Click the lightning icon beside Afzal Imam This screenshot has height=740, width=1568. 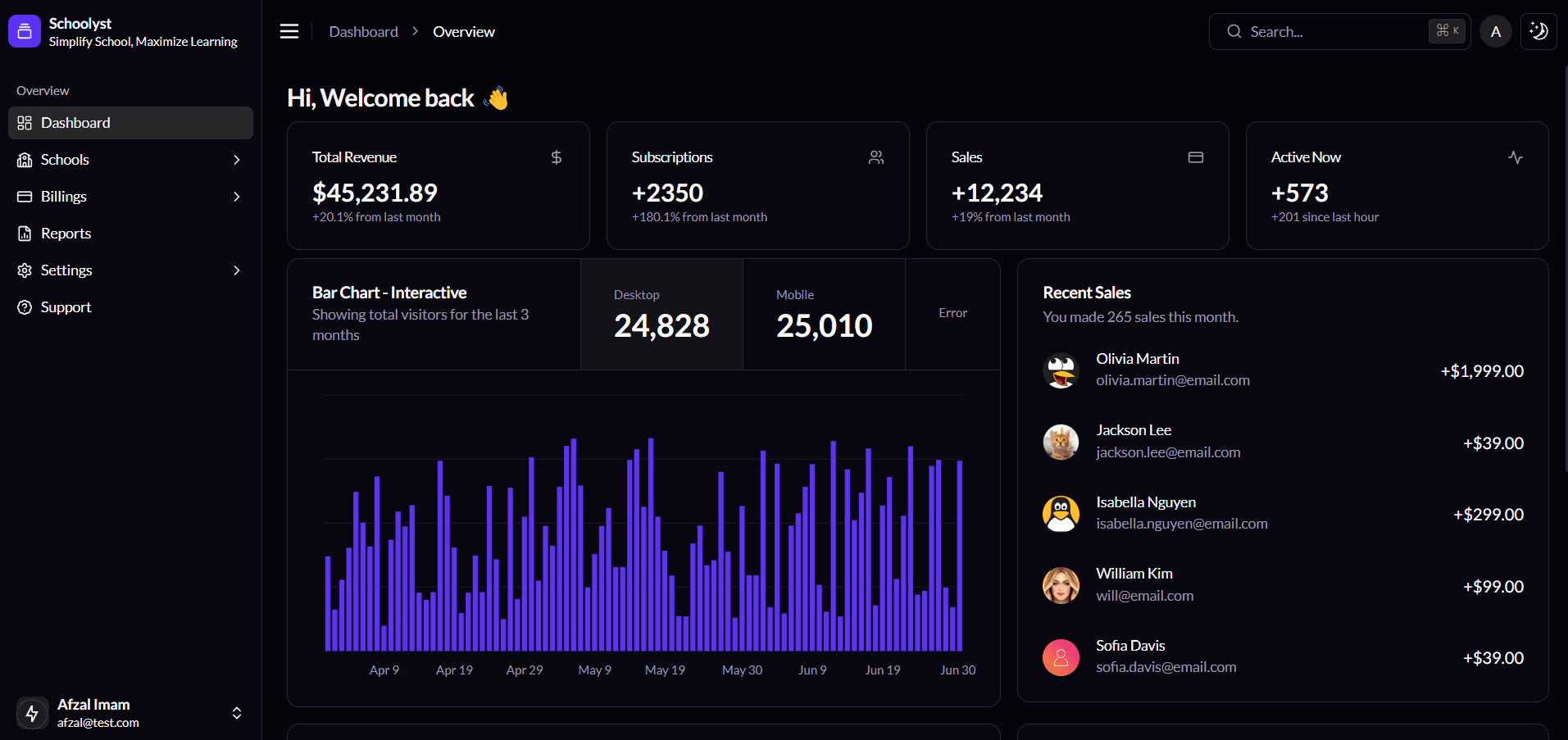coord(32,712)
